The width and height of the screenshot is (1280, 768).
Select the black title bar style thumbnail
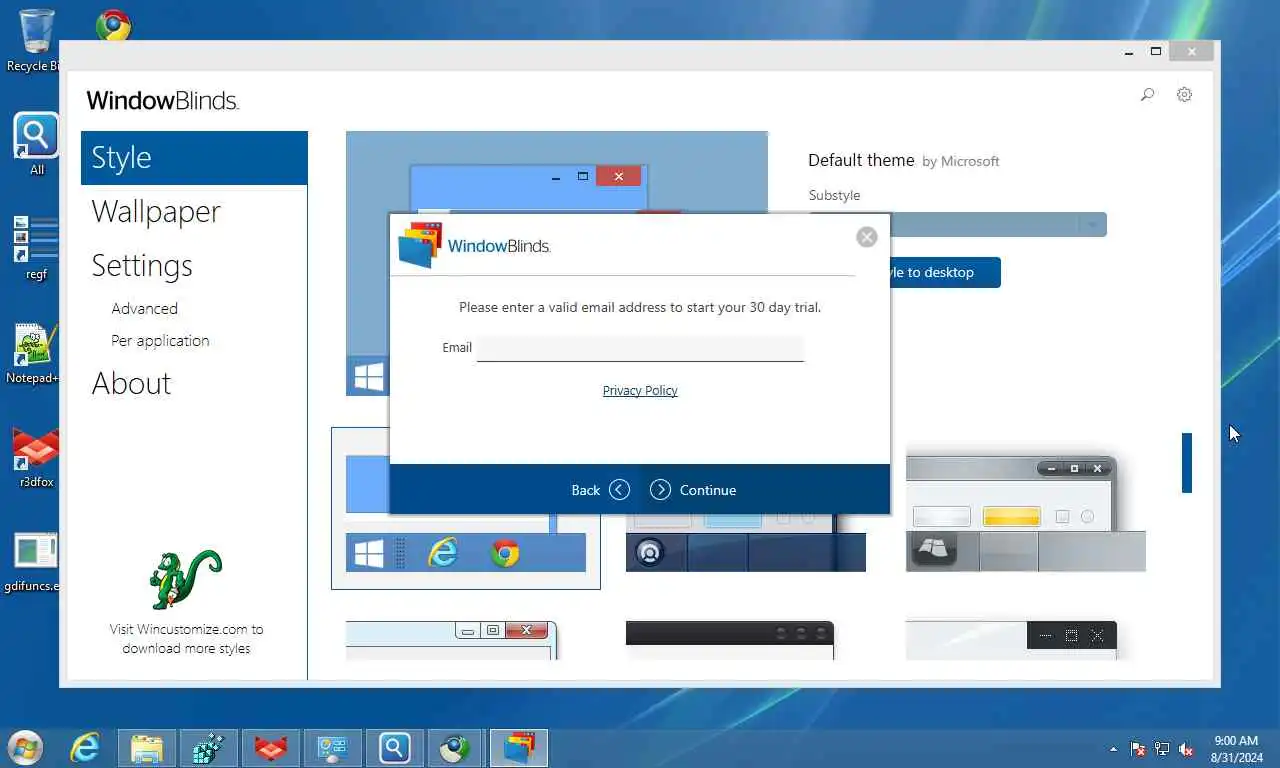point(730,640)
